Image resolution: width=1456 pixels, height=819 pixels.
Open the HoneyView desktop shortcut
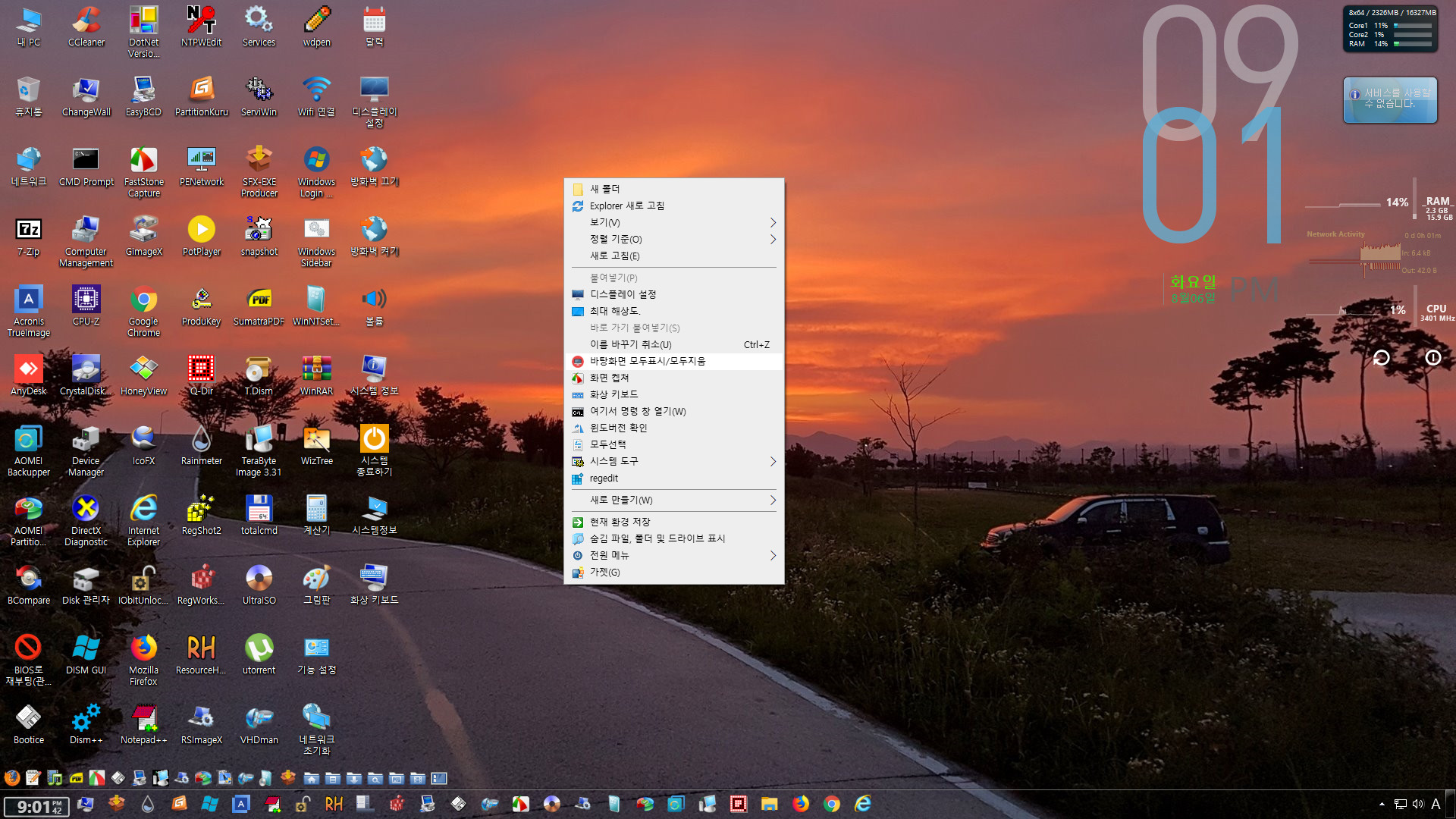click(143, 375)
